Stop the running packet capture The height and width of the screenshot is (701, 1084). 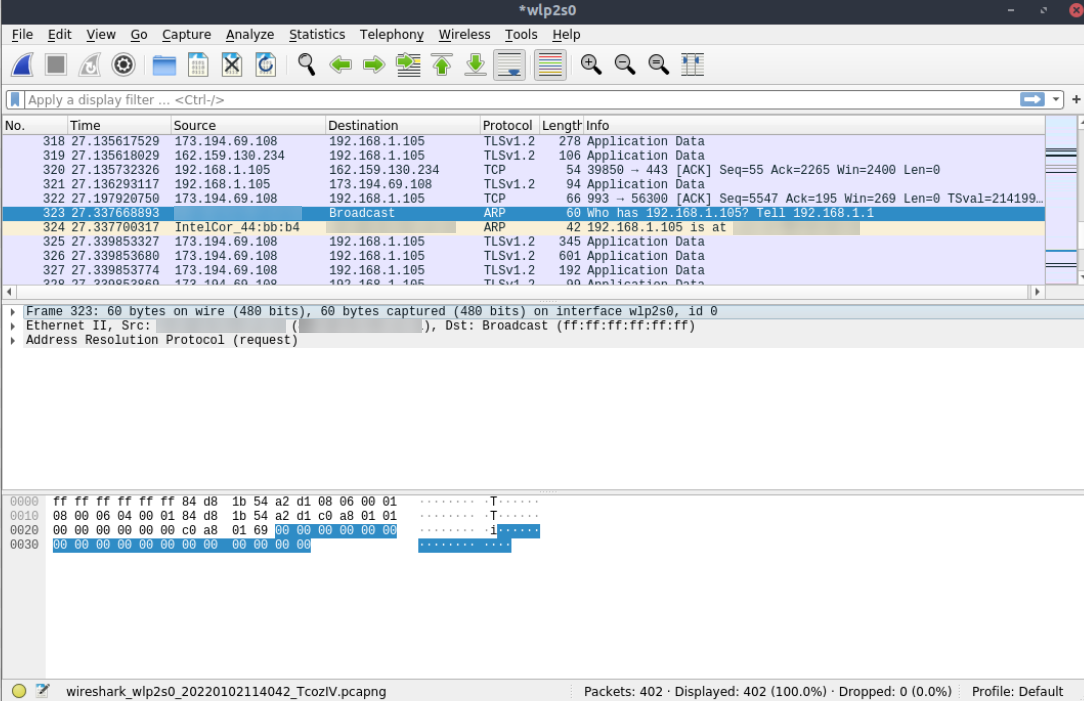click(x=56, y=65)
